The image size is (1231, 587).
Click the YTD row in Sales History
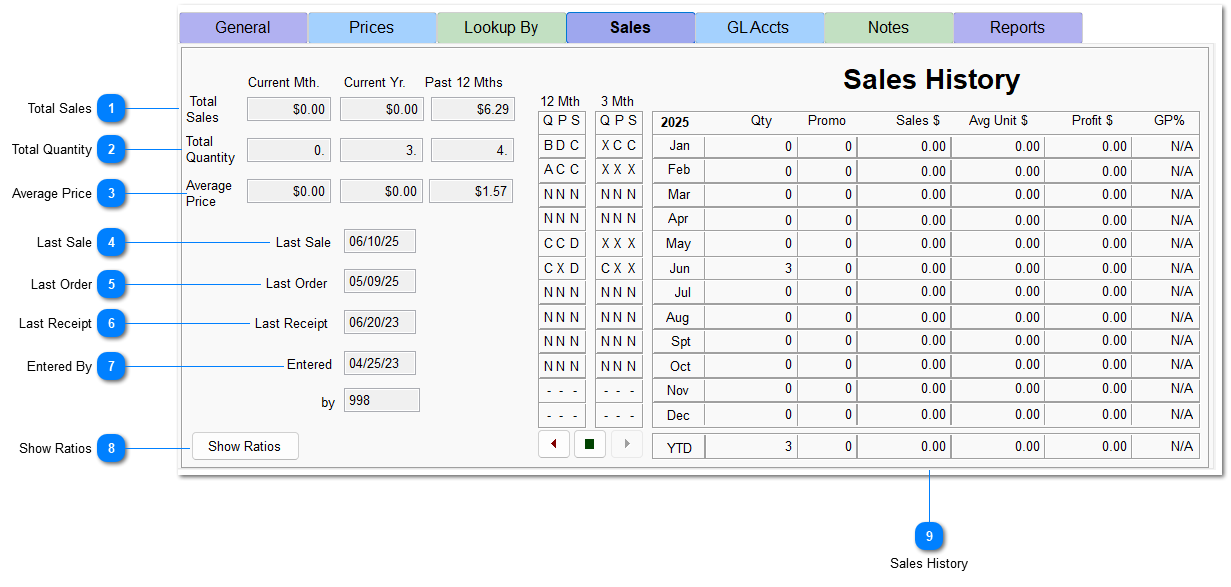point(678,446)
